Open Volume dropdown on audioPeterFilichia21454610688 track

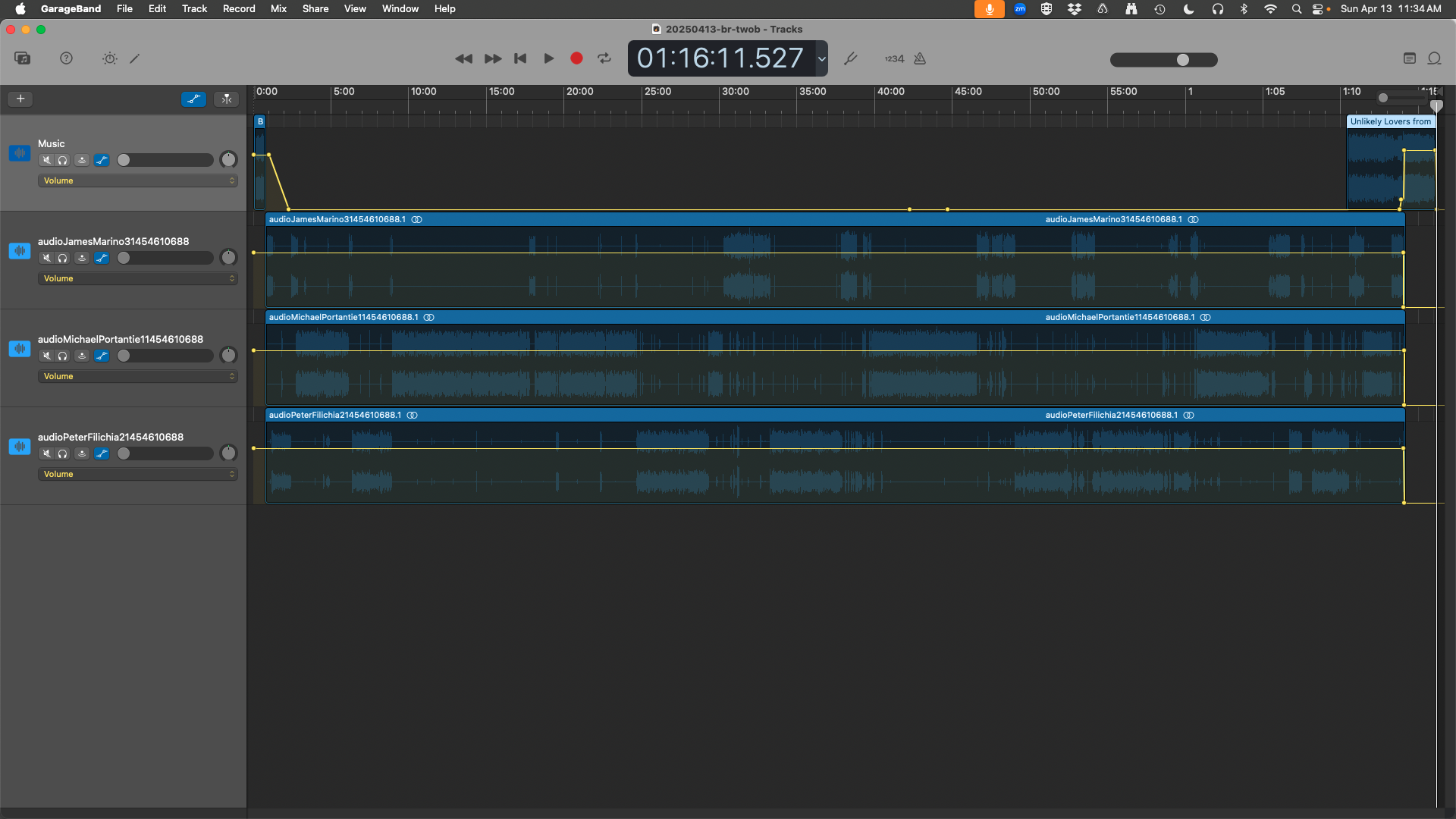tap(137, 474)
